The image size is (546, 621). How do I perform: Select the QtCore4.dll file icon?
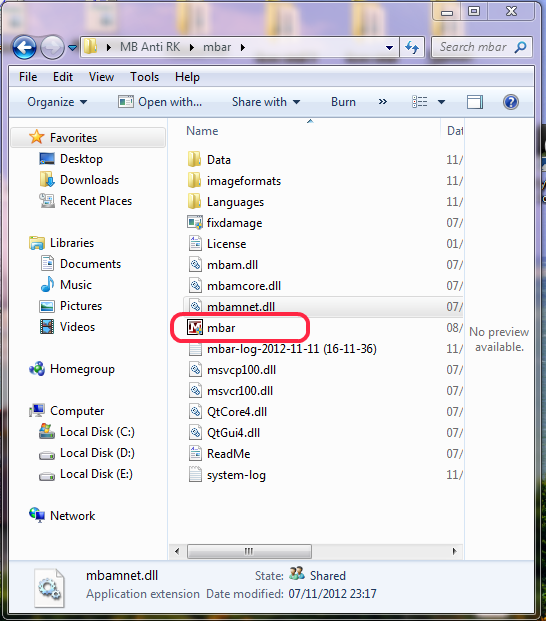pos(195,411)
